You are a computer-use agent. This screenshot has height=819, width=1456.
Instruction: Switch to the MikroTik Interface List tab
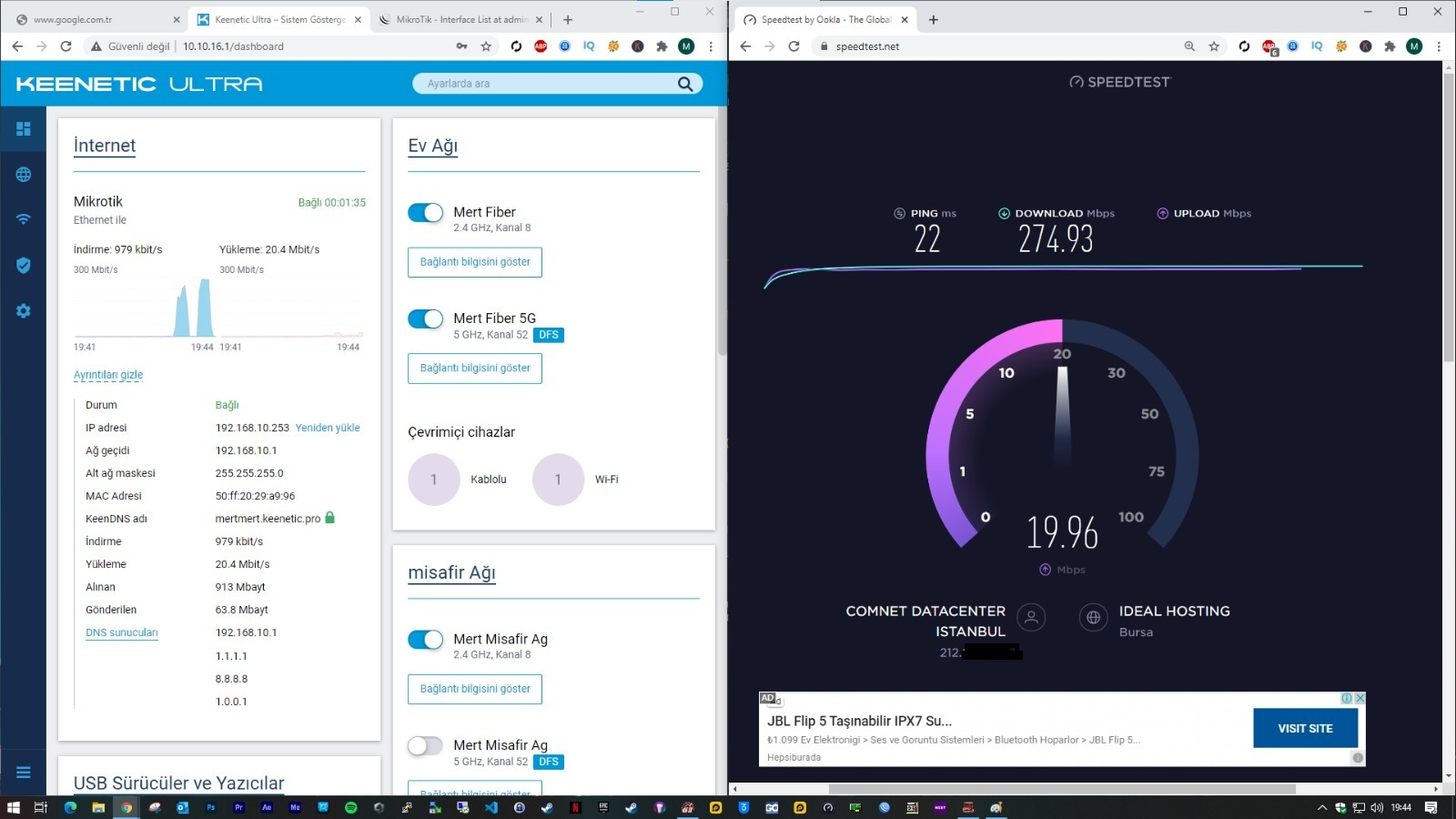coord(460,19)
